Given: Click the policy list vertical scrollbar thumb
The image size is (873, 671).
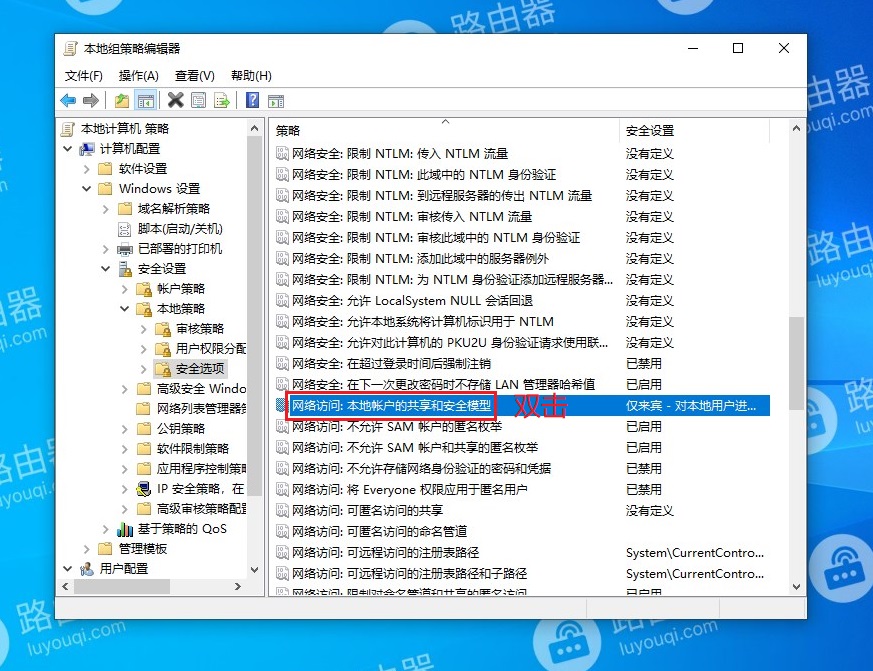Looking at the screenshot, I should coord(796,363).
